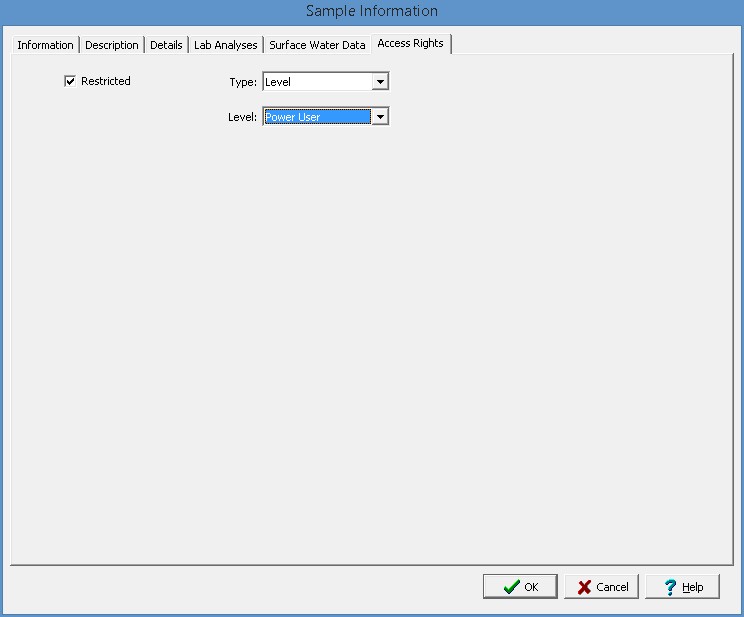Click the green checkmark icon on OK
Screen dimensions: 744x617
coord(511,587)
